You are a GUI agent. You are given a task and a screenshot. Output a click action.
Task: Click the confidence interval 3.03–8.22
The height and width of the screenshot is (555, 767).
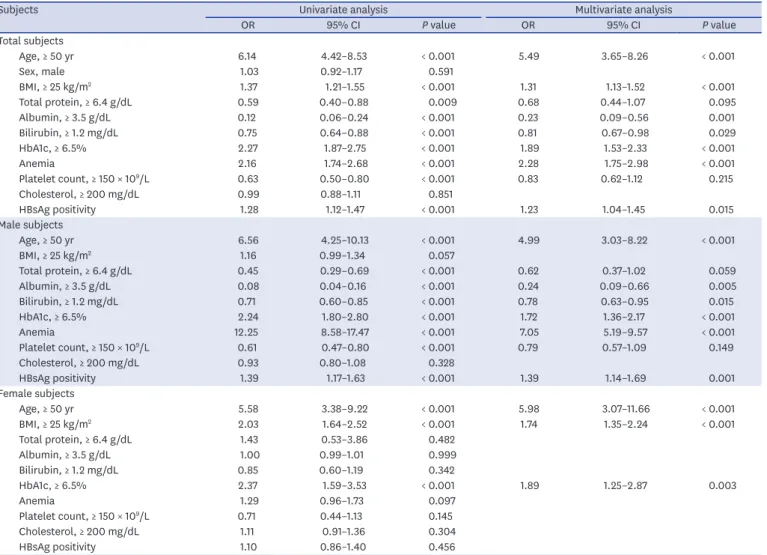click(625, 240)
